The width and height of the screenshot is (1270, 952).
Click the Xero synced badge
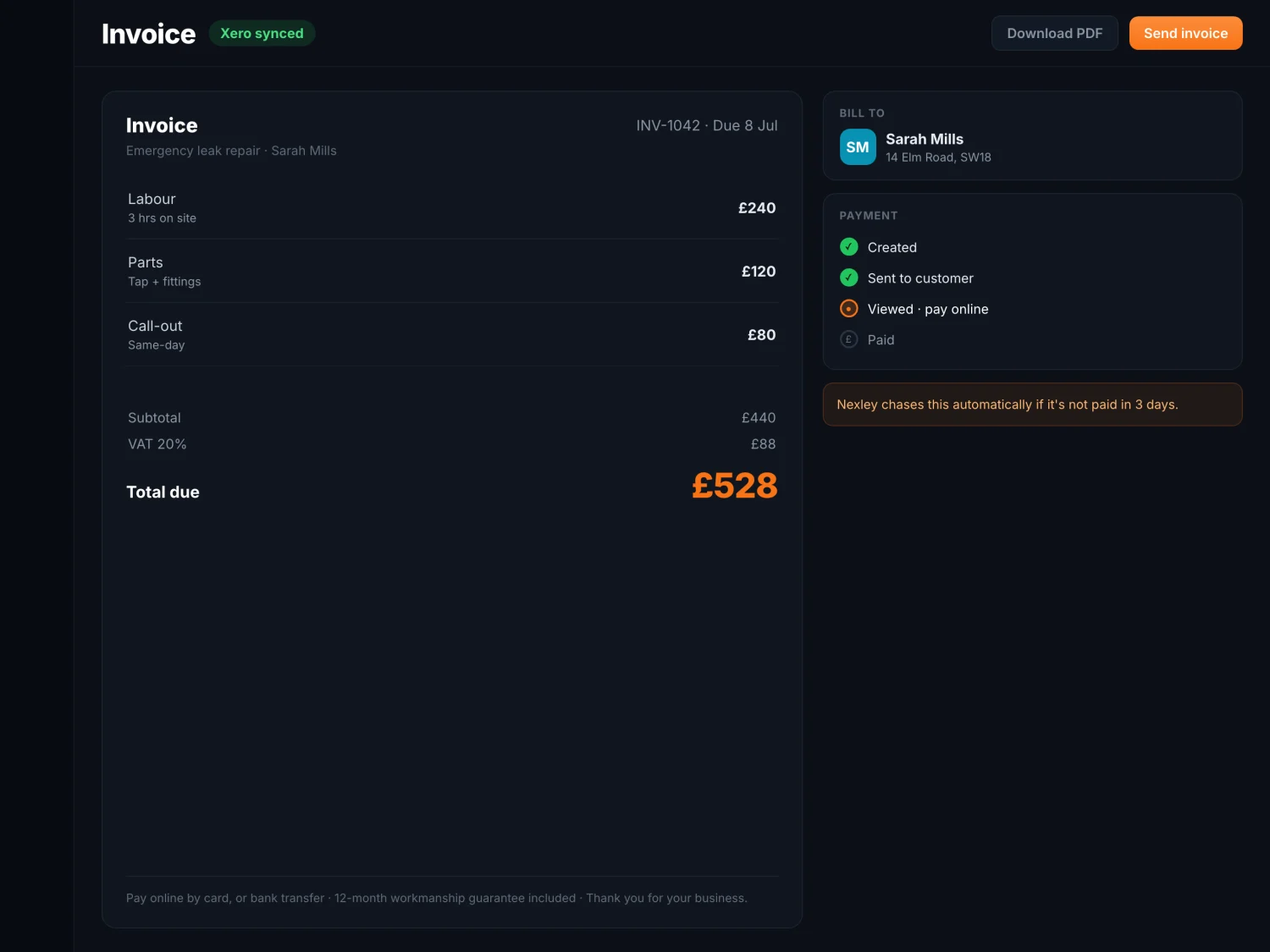tap(262, 33)
